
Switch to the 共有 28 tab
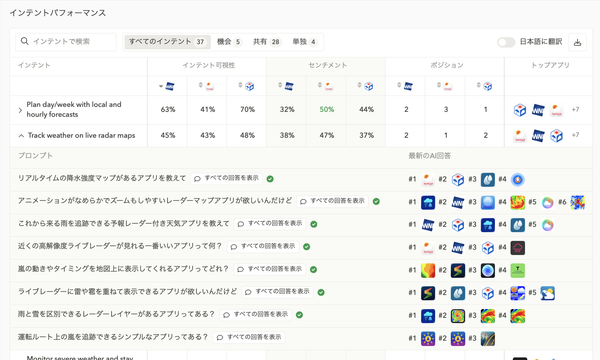coord(267,42)
